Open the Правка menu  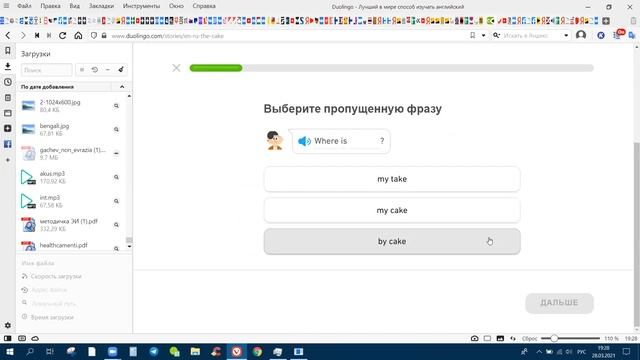(x=50, y=6)
